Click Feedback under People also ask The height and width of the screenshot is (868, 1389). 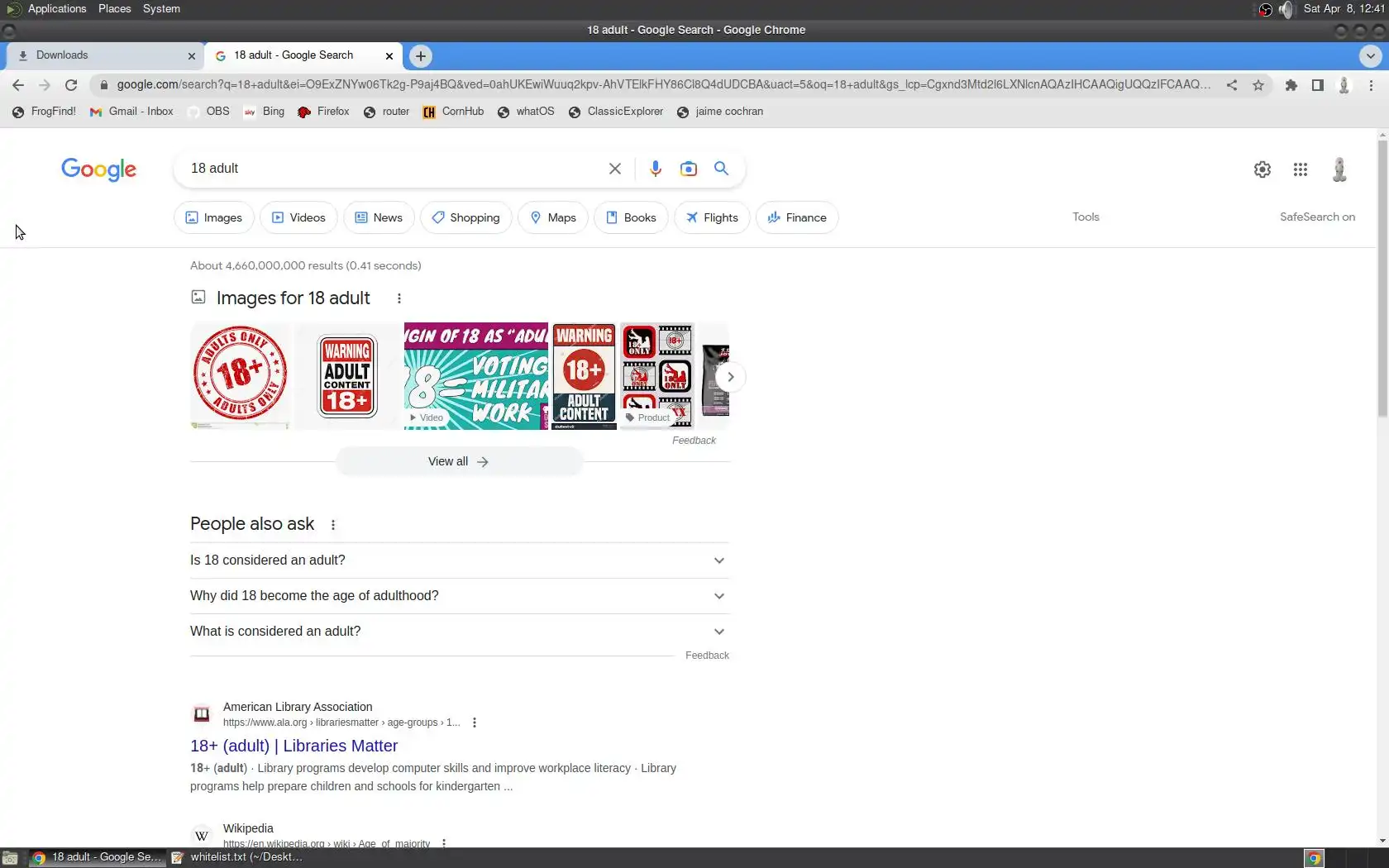tap(707, 656)
